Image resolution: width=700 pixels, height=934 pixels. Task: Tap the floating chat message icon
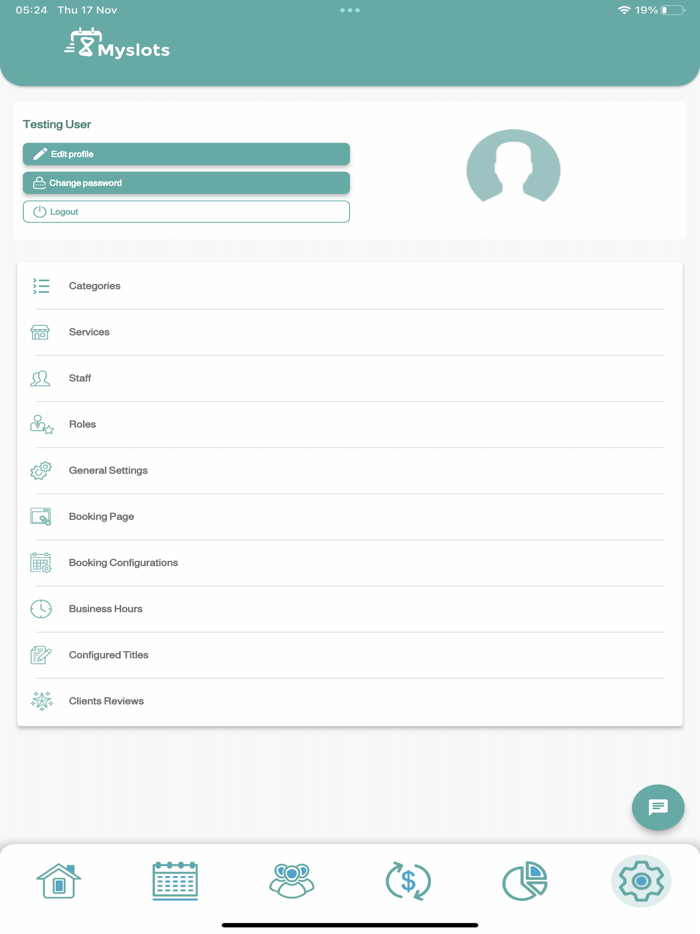pyautogui.click(x=658, y=807)
